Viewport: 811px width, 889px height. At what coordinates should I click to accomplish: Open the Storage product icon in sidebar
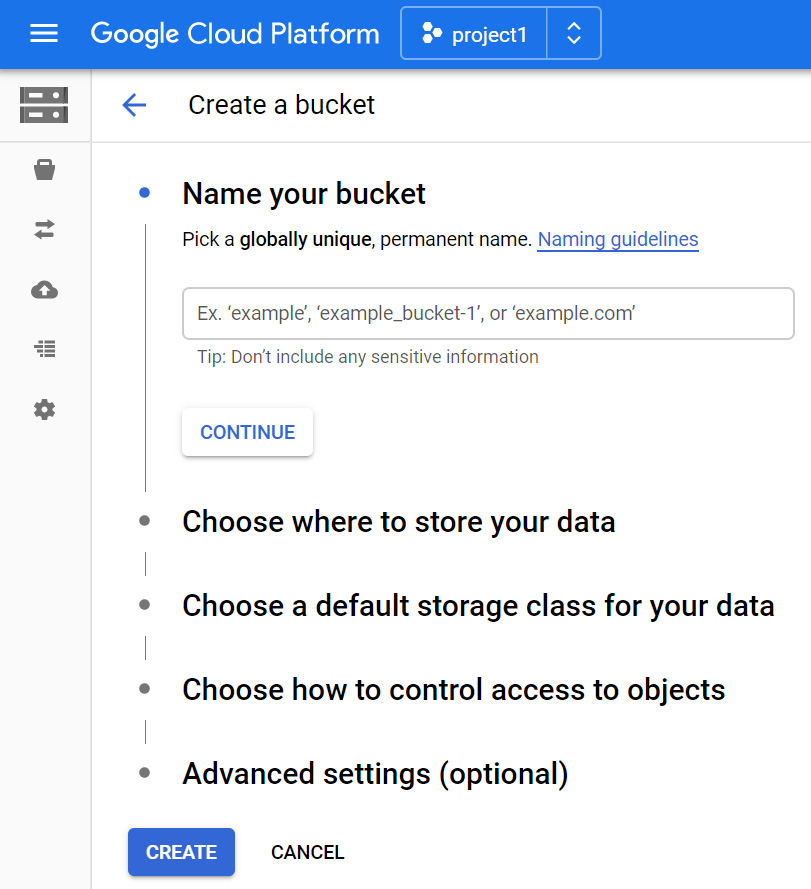coord(44,105)
